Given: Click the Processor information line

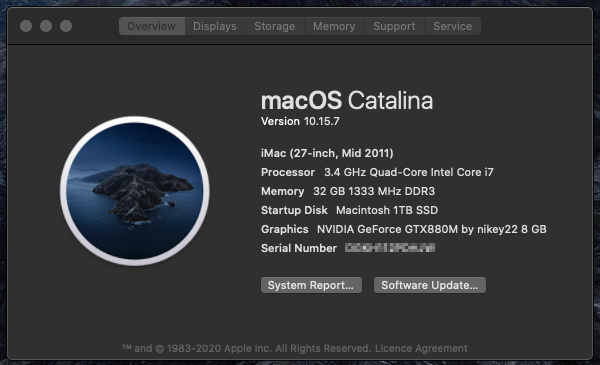Looking at the screenshot, I should click(377, 172).
